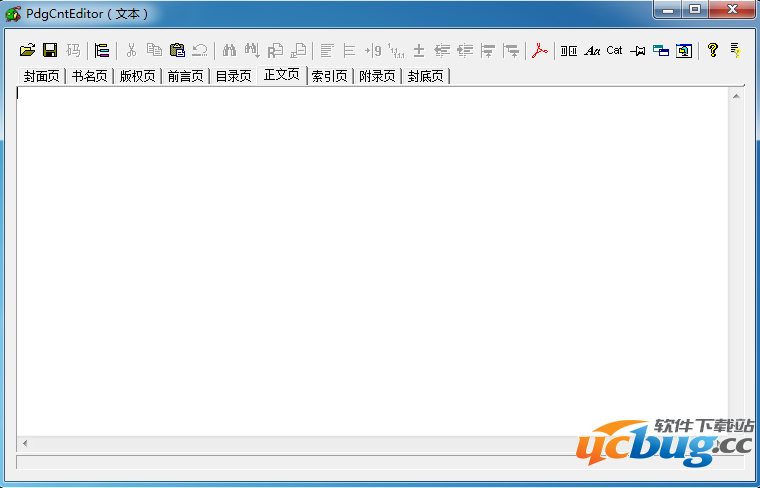Click the Aa font icon
This screenshot has width=760, height=488.
click(x=592, y=50)
